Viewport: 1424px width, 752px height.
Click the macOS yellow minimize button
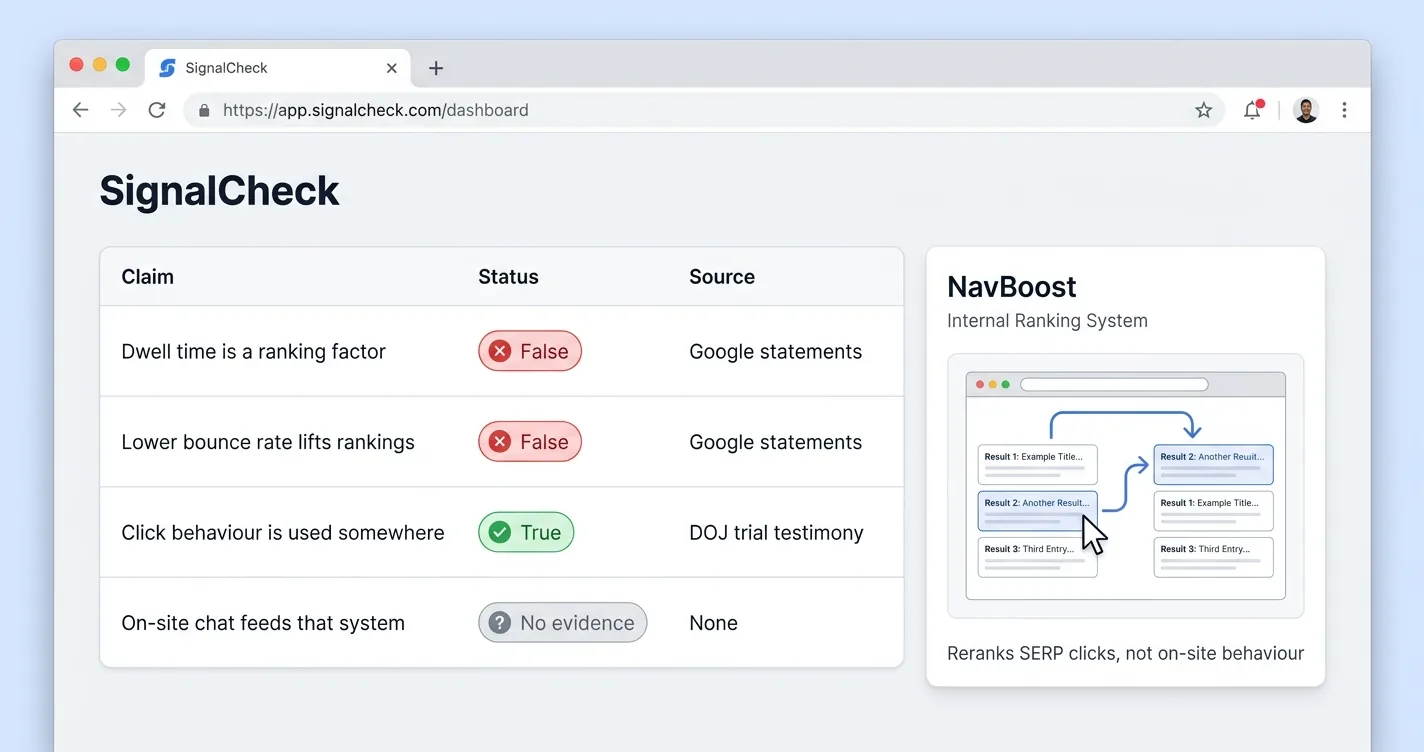click(x=100, y=65)
